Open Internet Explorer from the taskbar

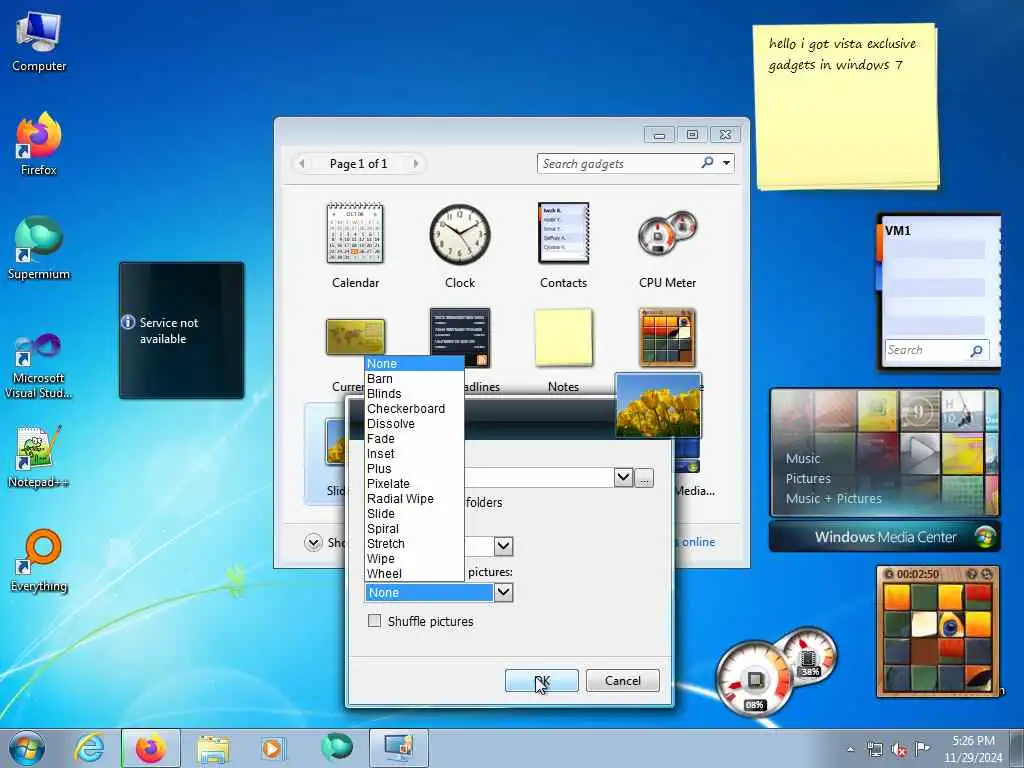coord(89,748)
